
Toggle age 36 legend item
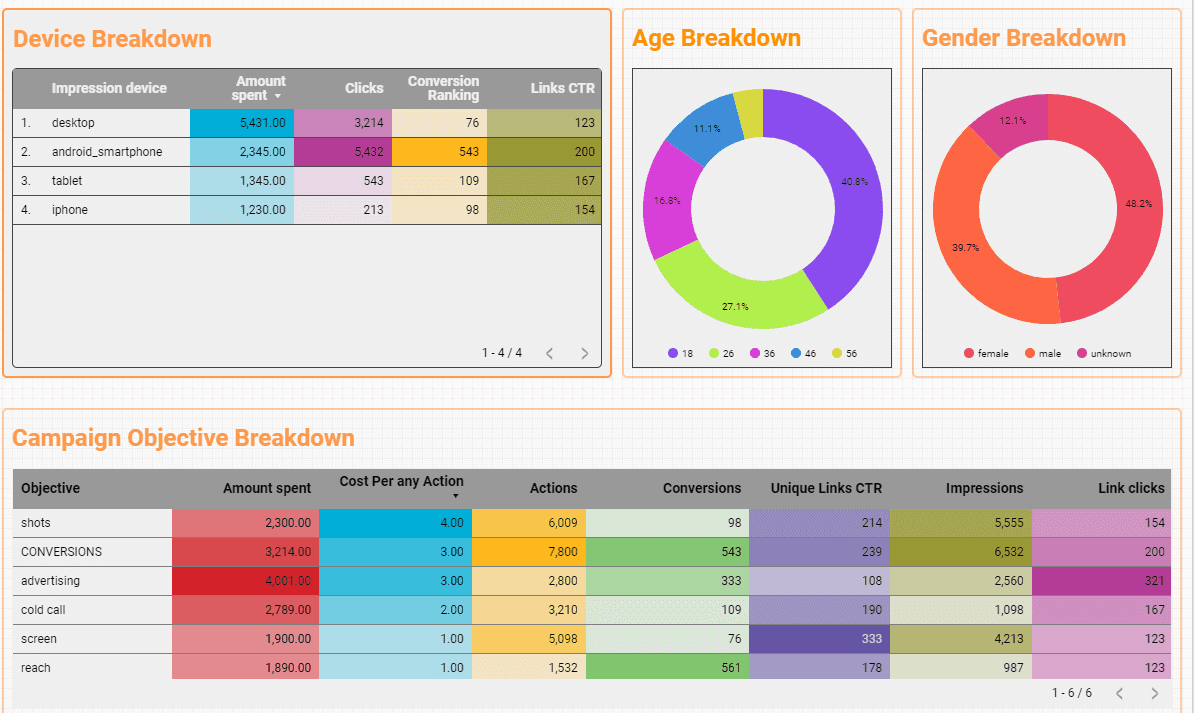pyautogui.click(x=763, y=353)
